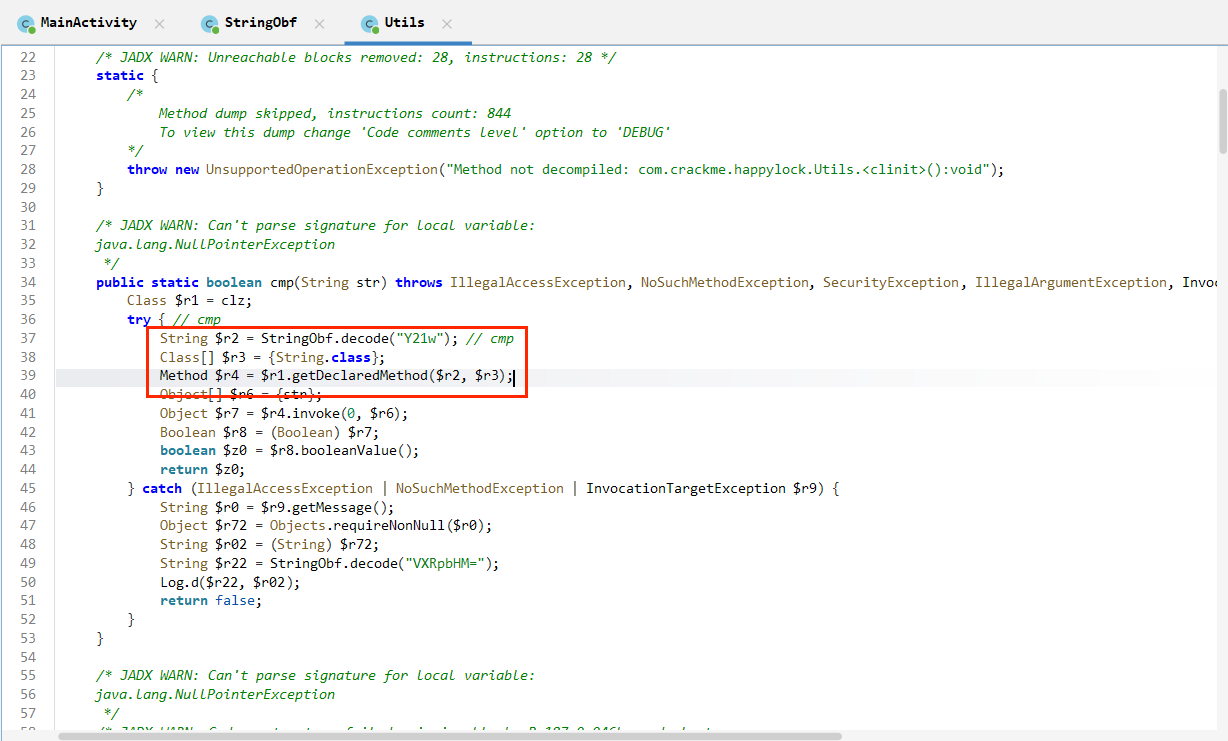Click the vertical scrollbar thumb
The width and height of the screenshot is (1228, 741).
coord(1222,120)
